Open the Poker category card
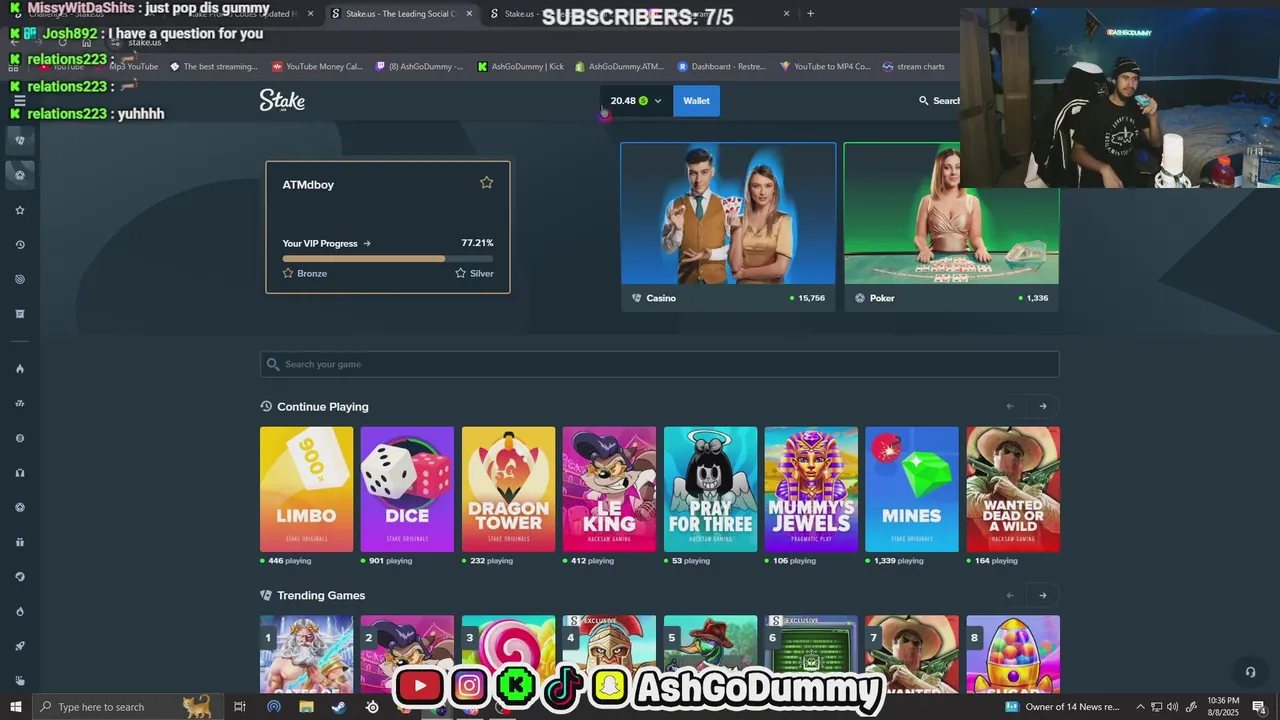 [x=951, y=227]
